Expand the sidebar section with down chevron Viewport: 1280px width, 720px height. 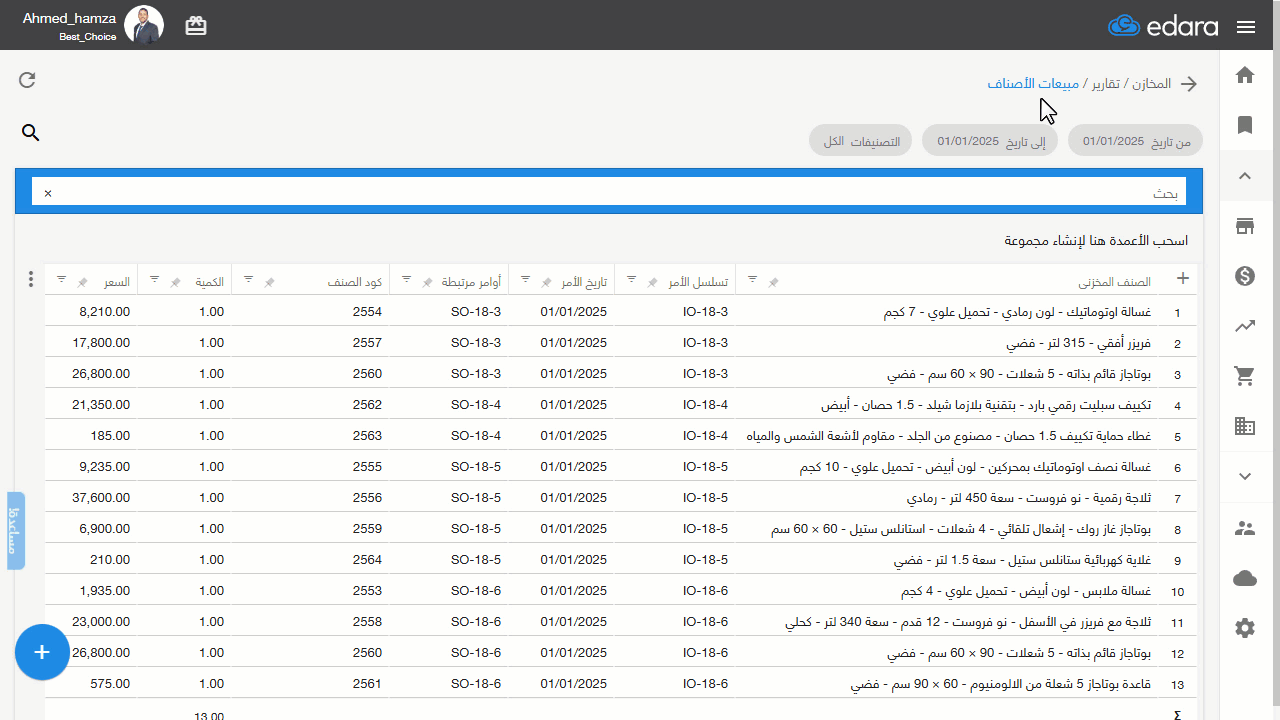point(1245,476)
